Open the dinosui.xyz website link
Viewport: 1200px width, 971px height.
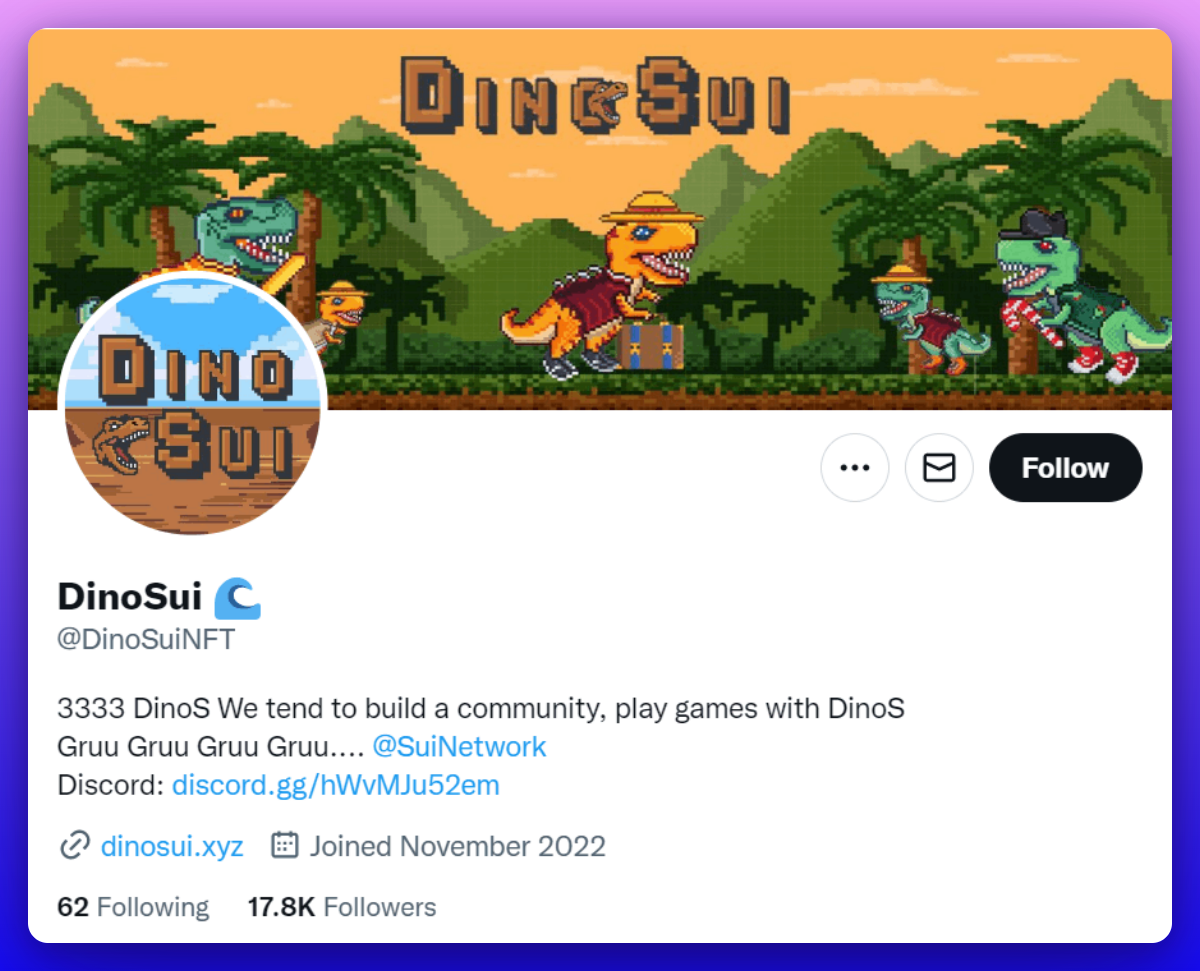(172, 846)
